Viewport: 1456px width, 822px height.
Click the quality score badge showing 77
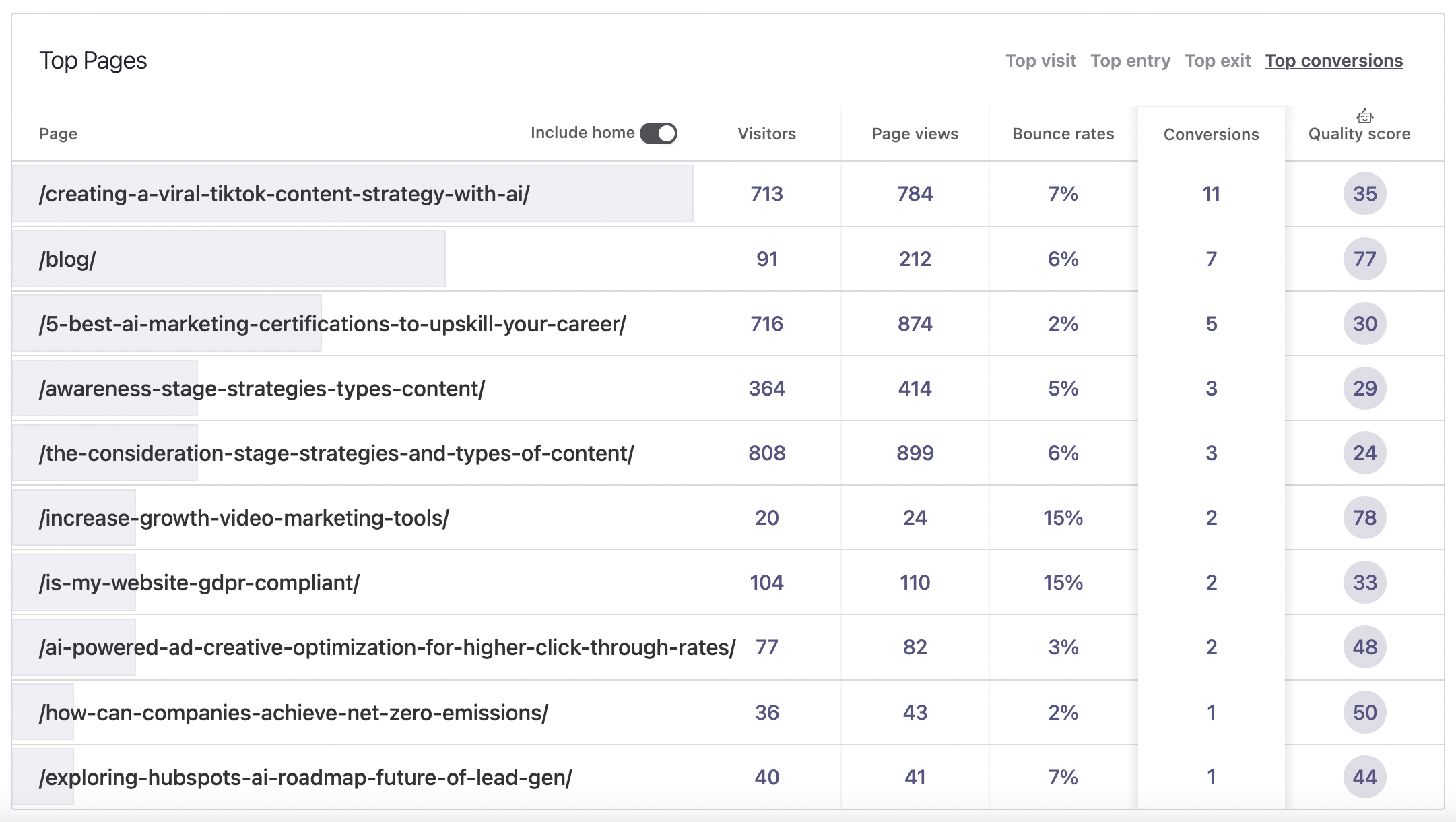(1364, 258)
